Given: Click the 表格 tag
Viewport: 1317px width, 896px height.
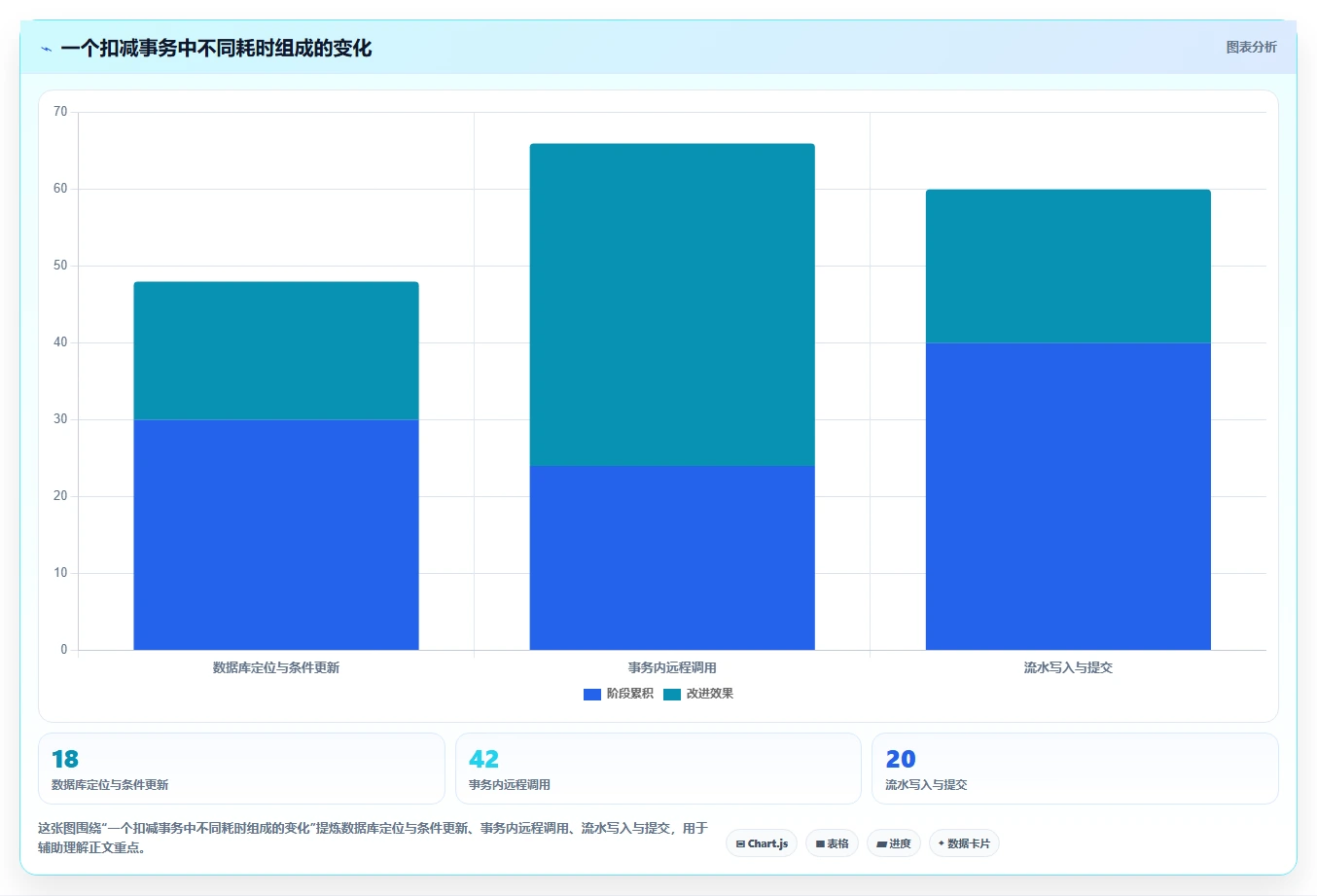Looking at the screenshot, I should point(832,843).
